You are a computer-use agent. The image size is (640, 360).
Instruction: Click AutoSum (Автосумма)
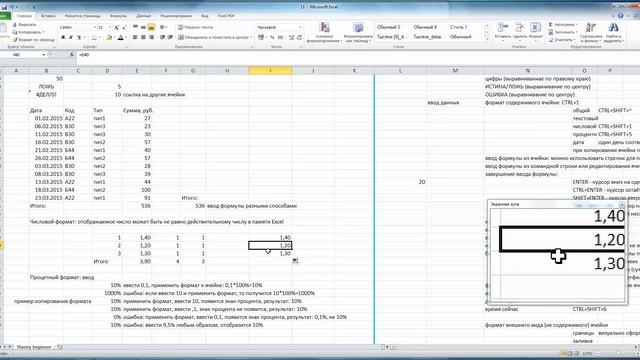point(562,24)
